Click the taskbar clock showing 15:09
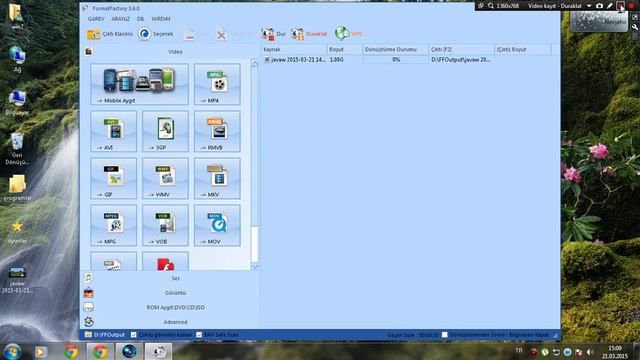The image size is (640, 360). click(x=615, y=352)
